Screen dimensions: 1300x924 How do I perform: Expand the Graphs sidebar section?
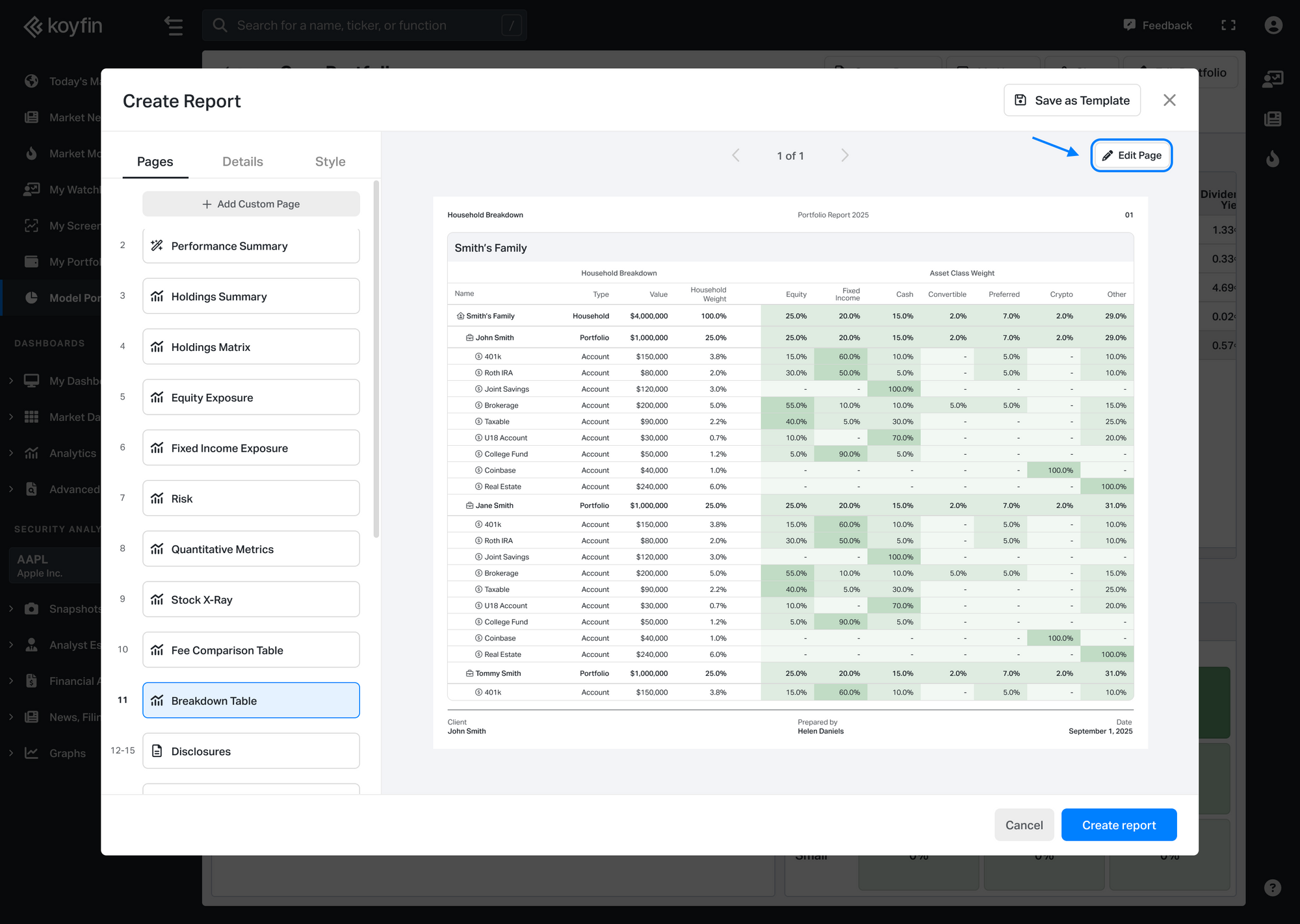[11, 753]
